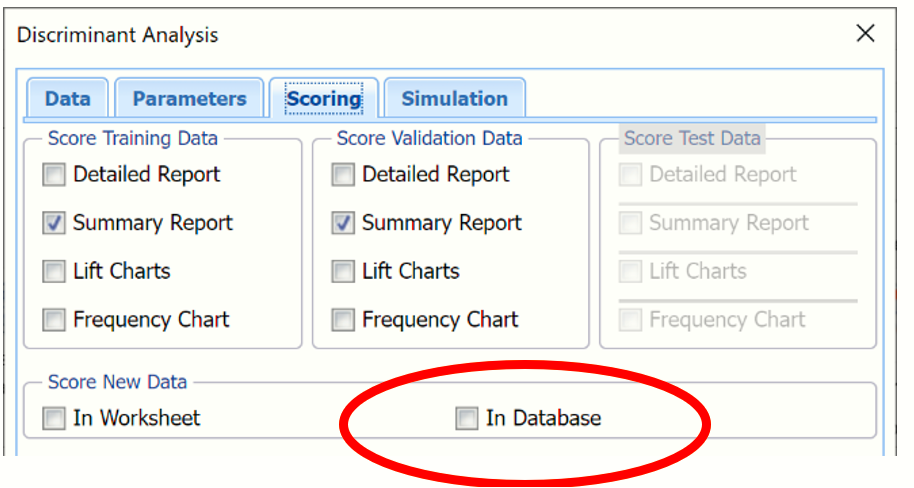Open the Parameters tab
Image resolution: width=914 pixels, height=488 pixels.
click(x=189, y=99)
